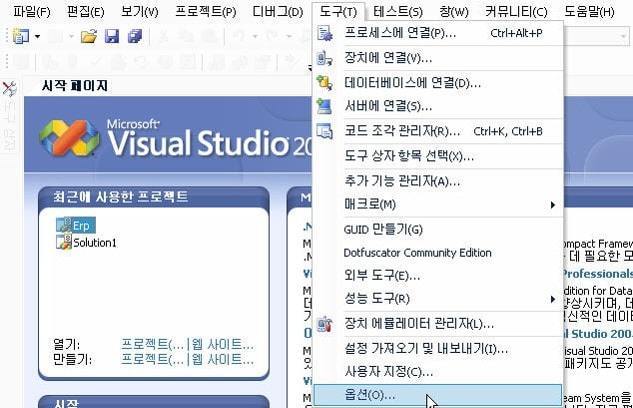This screenshot has width=633, height=408.
Task: Select GUID 만들기(G) menu item
Action: pos(438,230)
